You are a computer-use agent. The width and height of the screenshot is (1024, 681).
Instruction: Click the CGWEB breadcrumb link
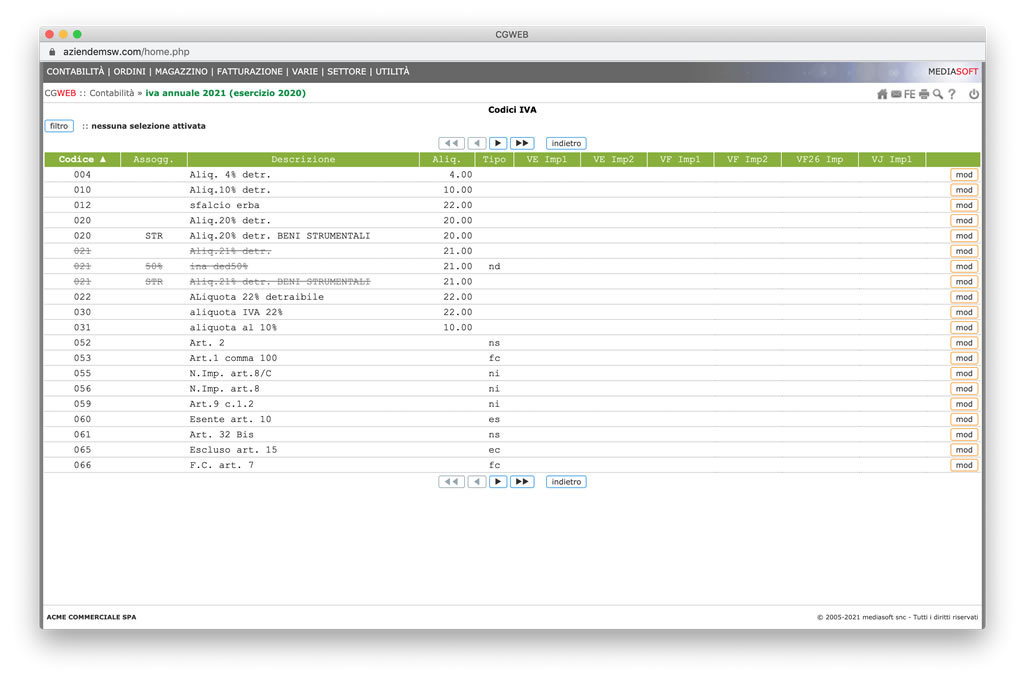click(x=60, y=93)
